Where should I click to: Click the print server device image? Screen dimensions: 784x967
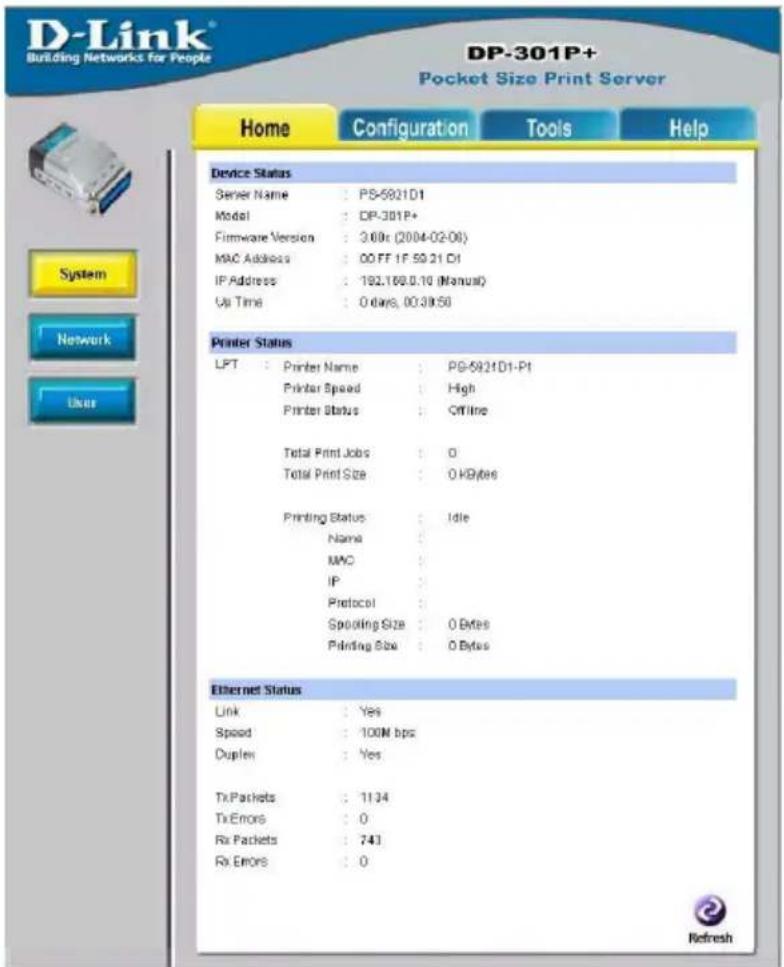pyautogui.click(x=80, y=168)
